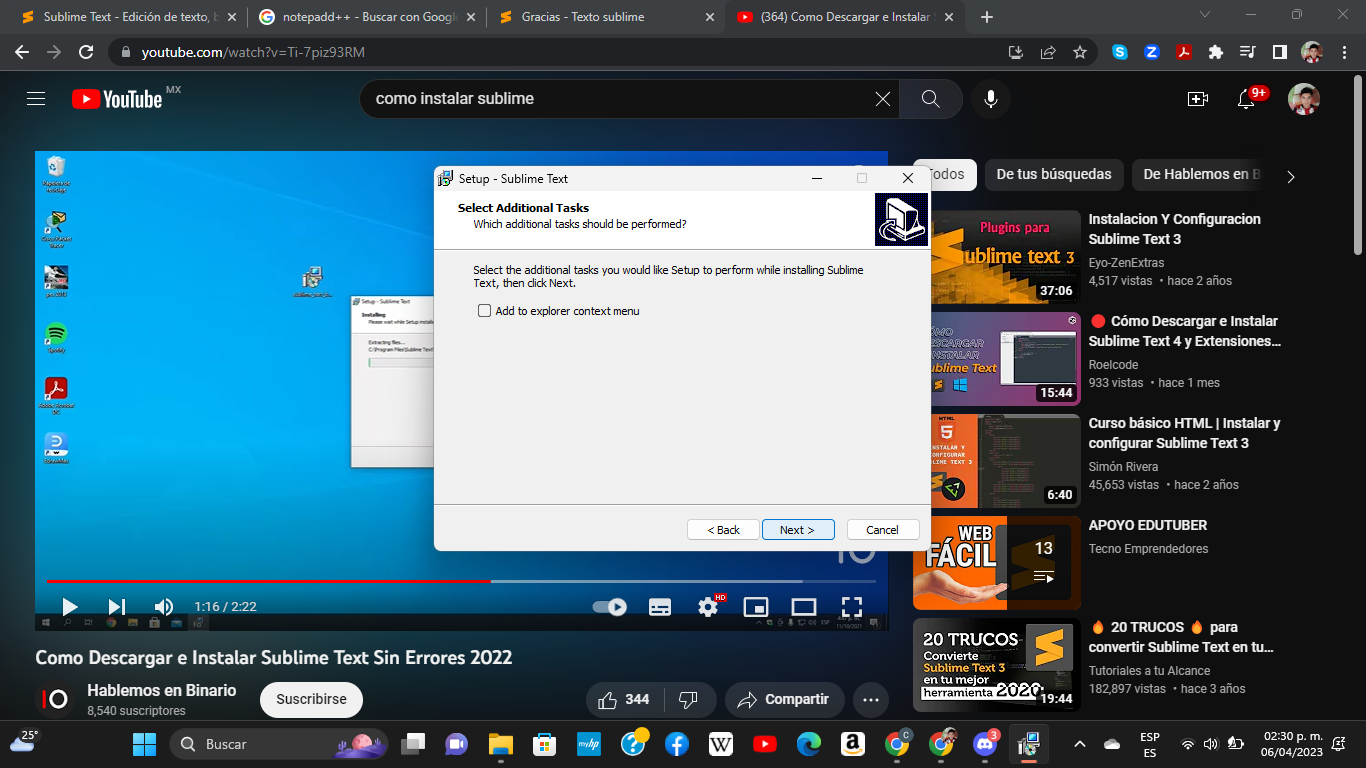This screenshot has width=1366, height=768.
Task: Cancel the Sublime Text setup
Action: 883,530
